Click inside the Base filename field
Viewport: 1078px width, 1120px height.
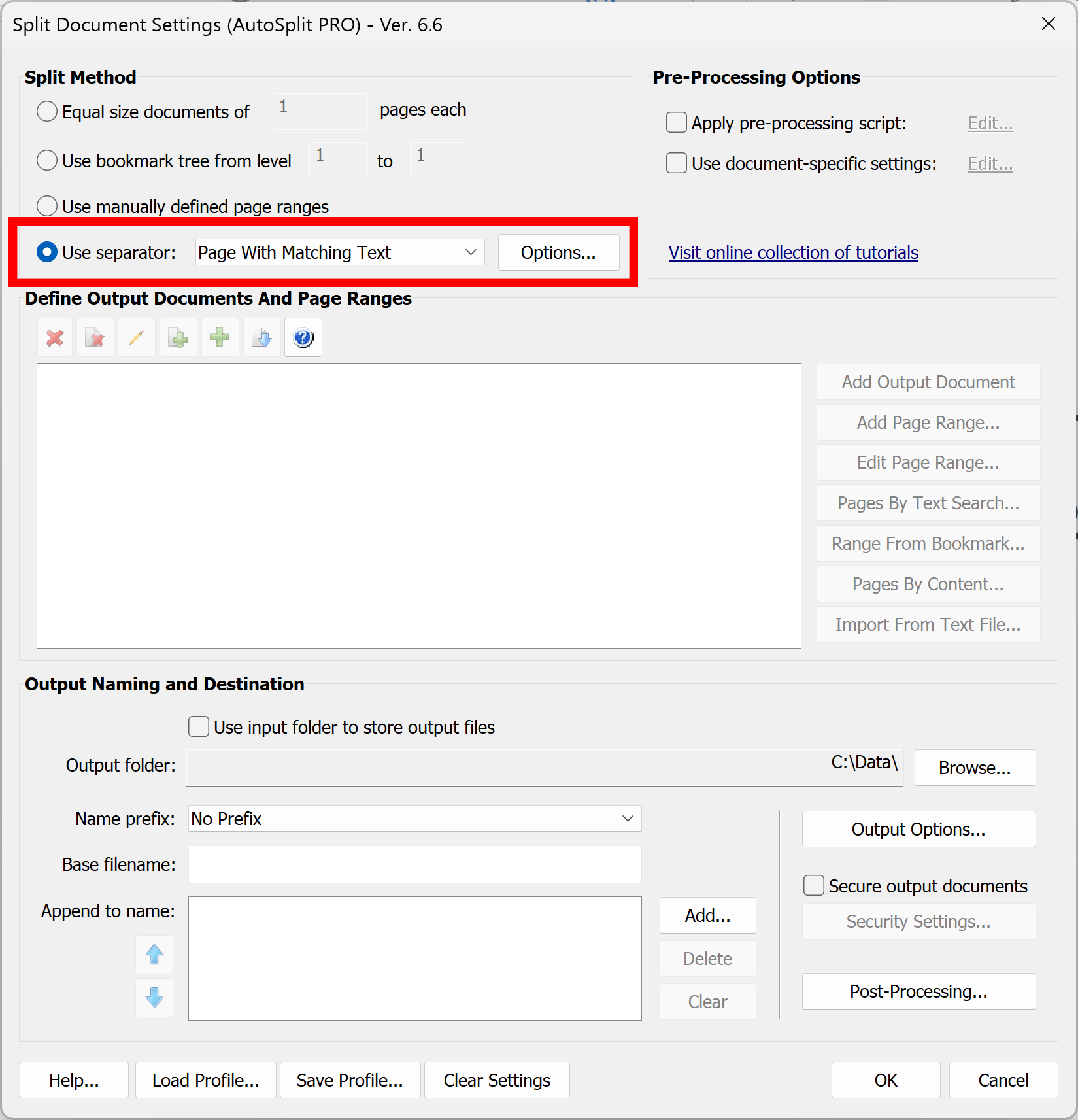(414, 864)
